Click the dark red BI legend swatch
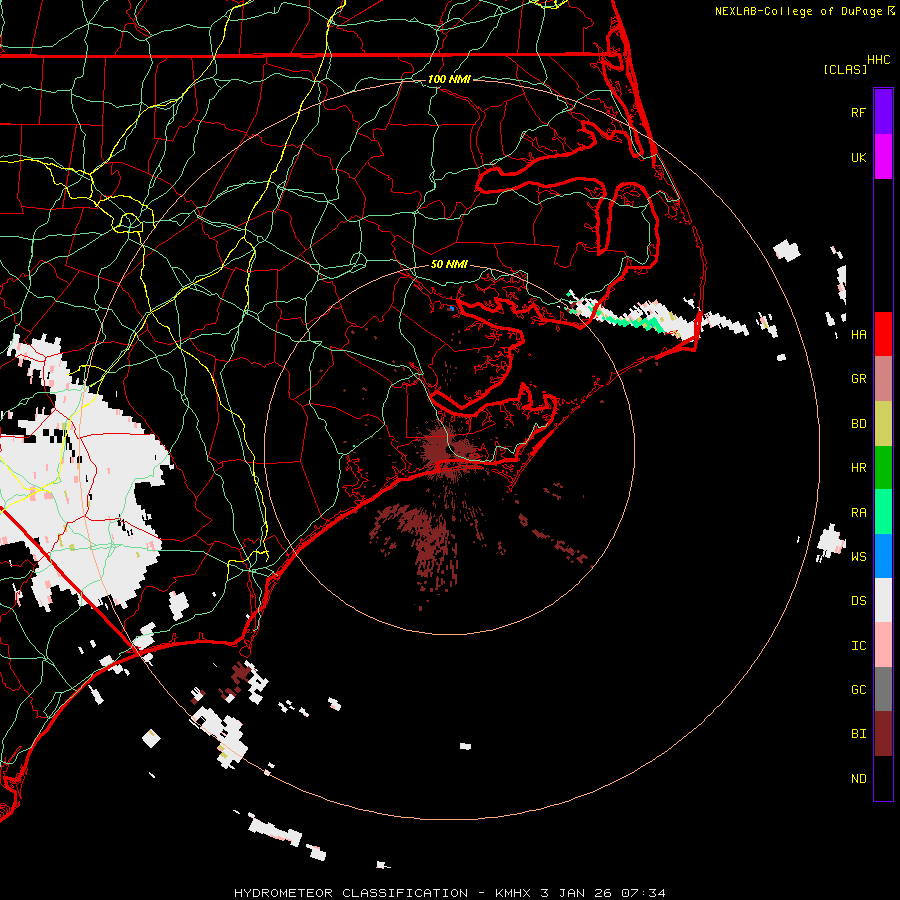900x900 pixels. pyautogui.click(x=883, y=734)
